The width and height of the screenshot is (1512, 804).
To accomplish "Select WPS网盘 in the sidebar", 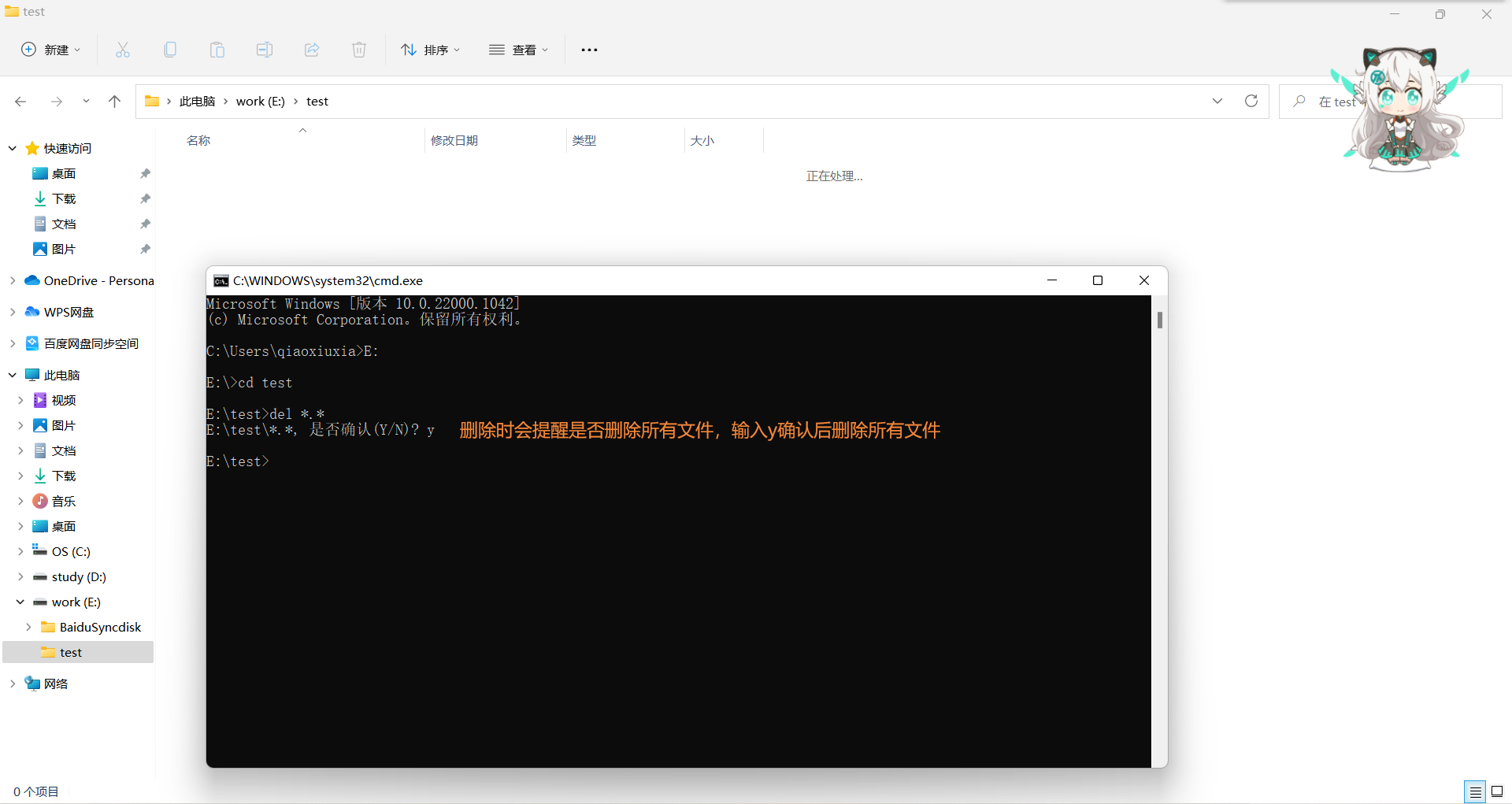I will [x=69, y=312].
